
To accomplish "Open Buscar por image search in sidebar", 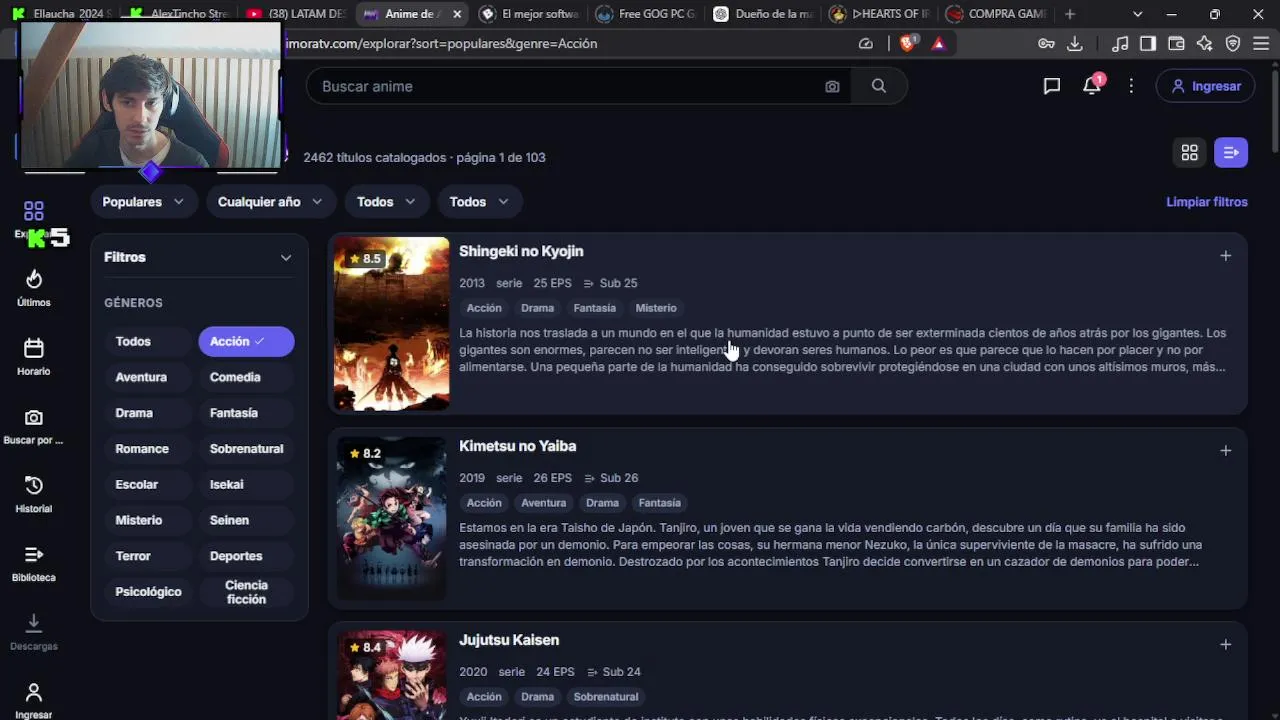I will 34,426.
